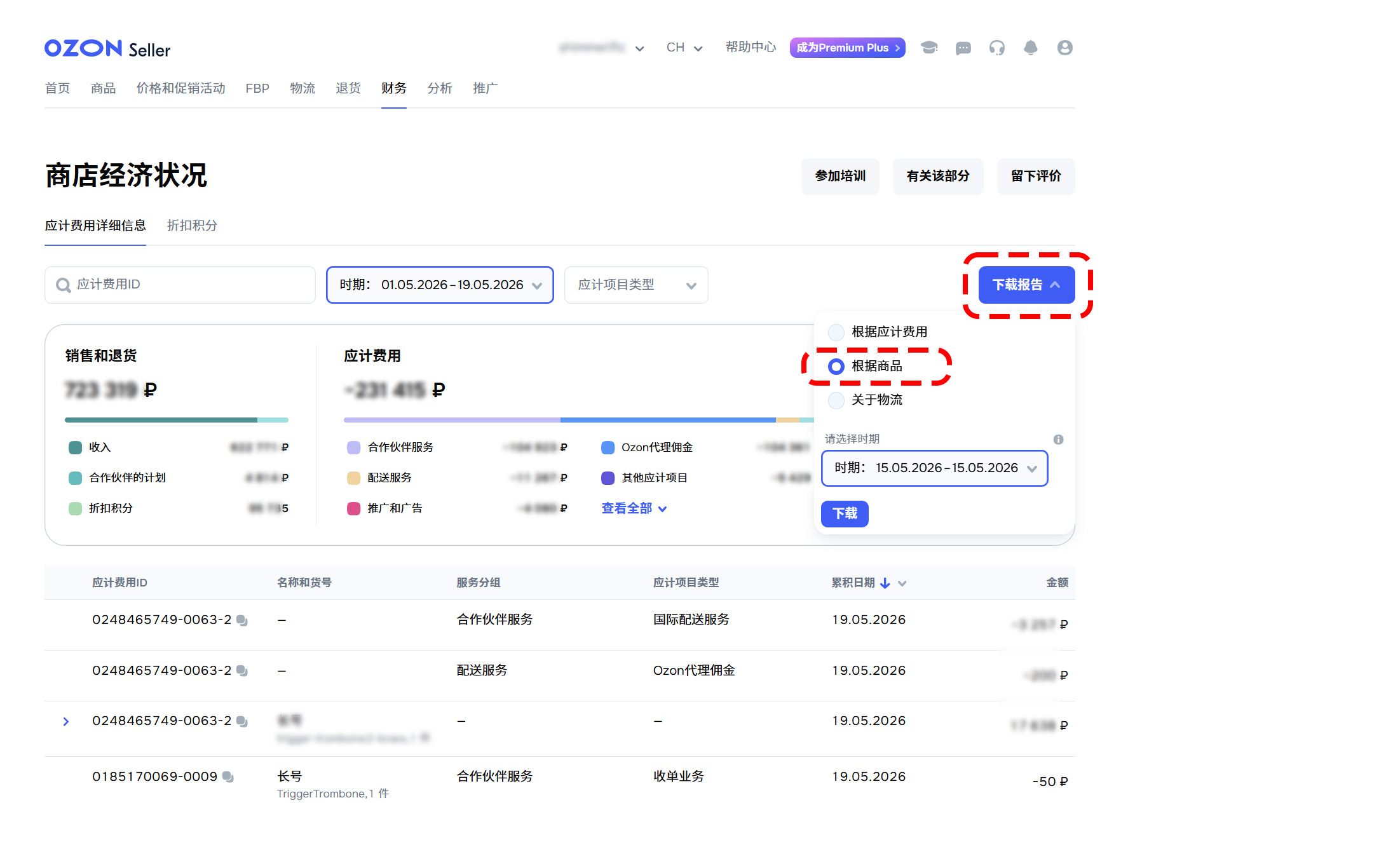Collapse the 下载报告 dropdown button
The image size is (1400, 847).
tap(1026, 285)
